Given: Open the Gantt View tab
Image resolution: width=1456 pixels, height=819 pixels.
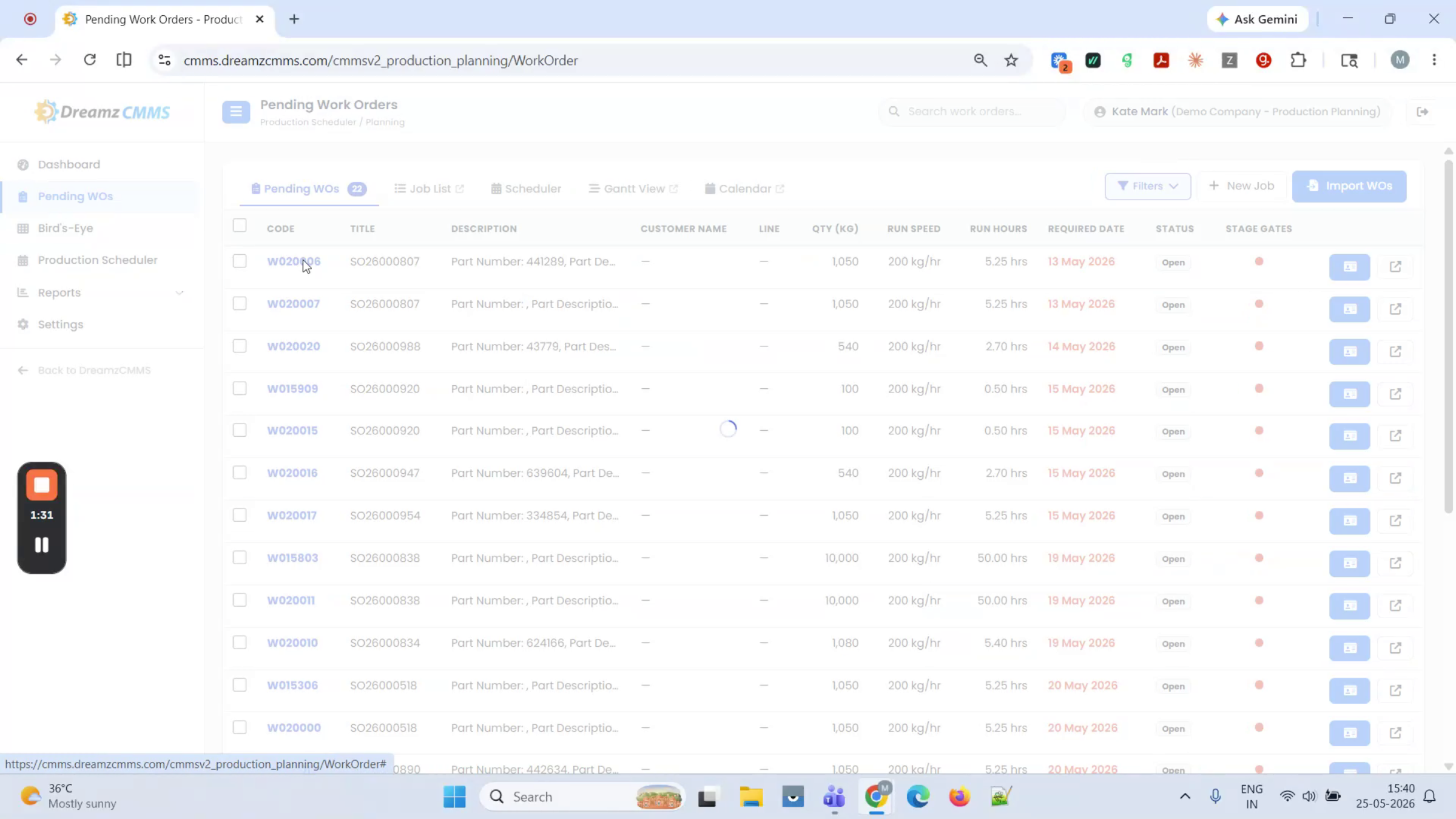Looking at the screenshot, I should point(633,189).
